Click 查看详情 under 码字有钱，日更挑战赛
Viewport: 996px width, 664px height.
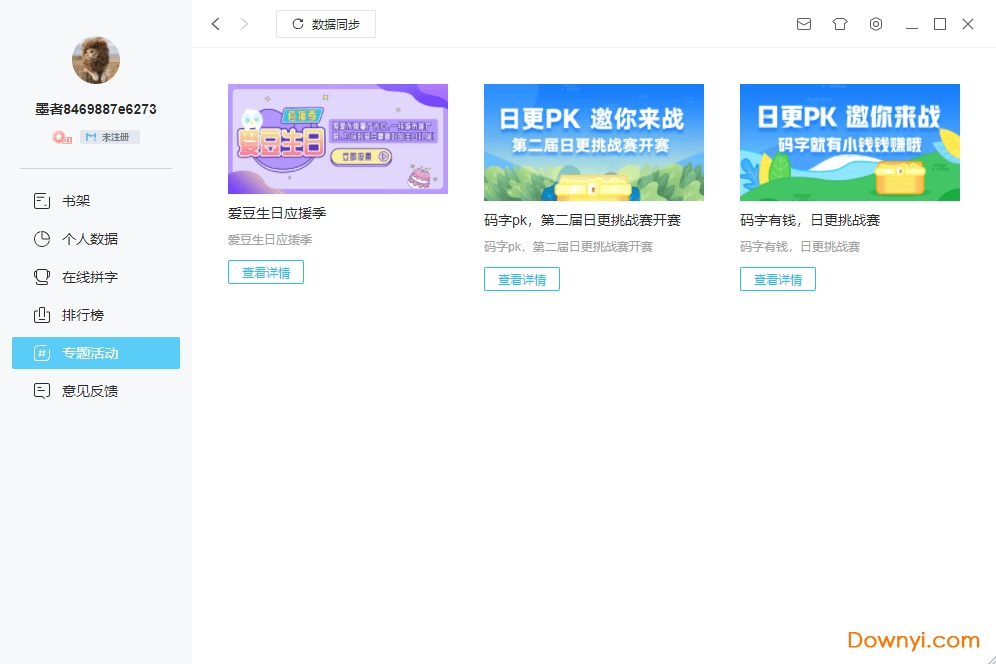click(778, 279)
